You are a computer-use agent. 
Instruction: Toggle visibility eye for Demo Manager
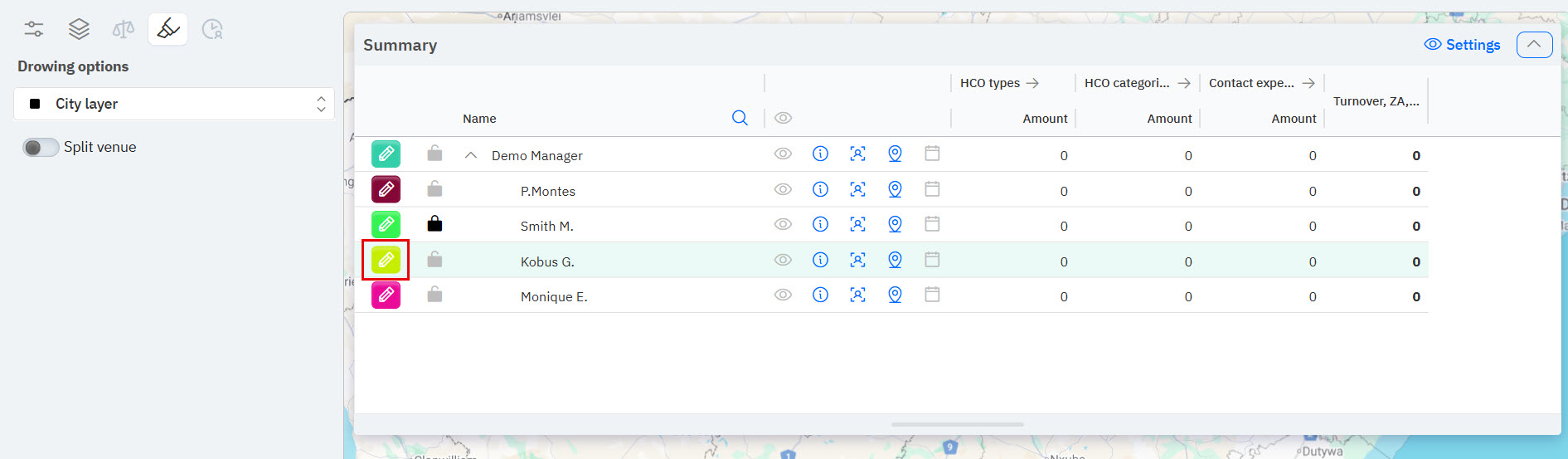[783, 154]
